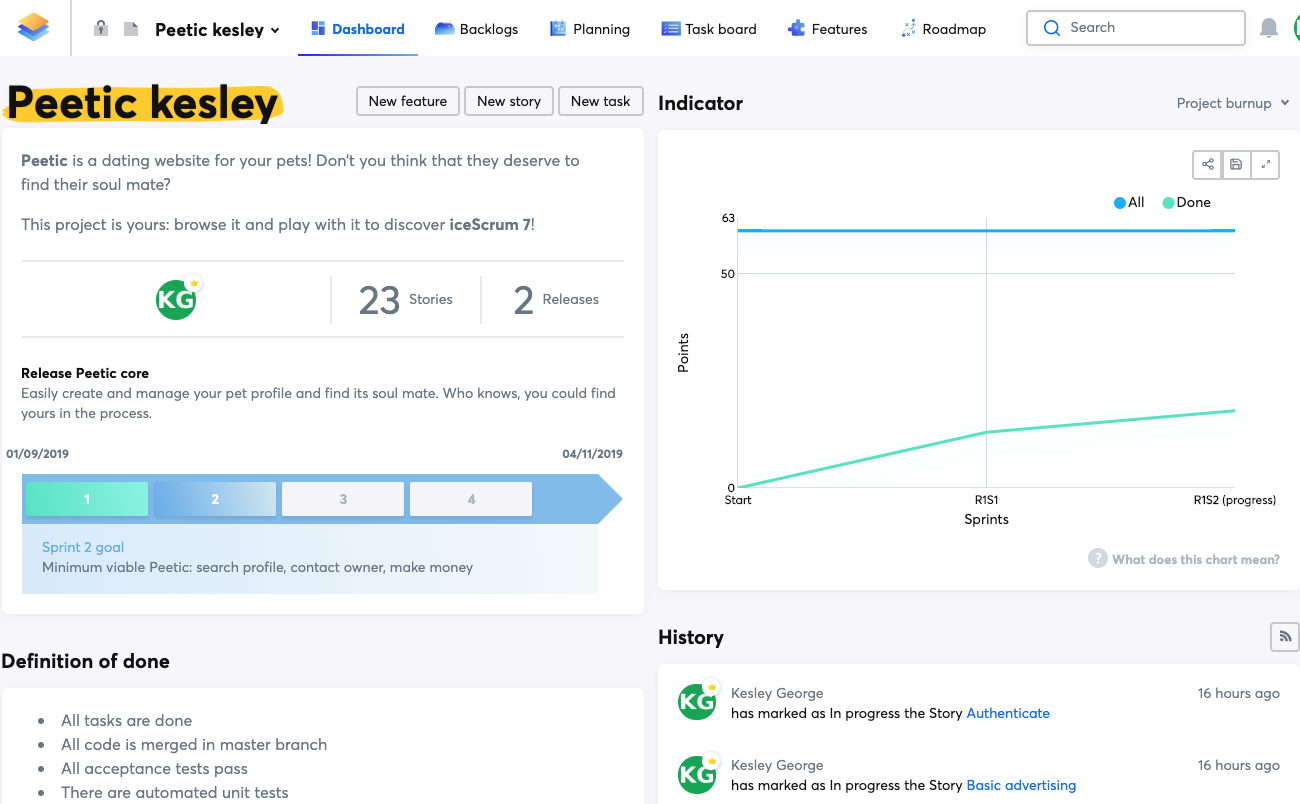Click 'All tasks are done' list item
The image size is (1300, 804).
126,720
